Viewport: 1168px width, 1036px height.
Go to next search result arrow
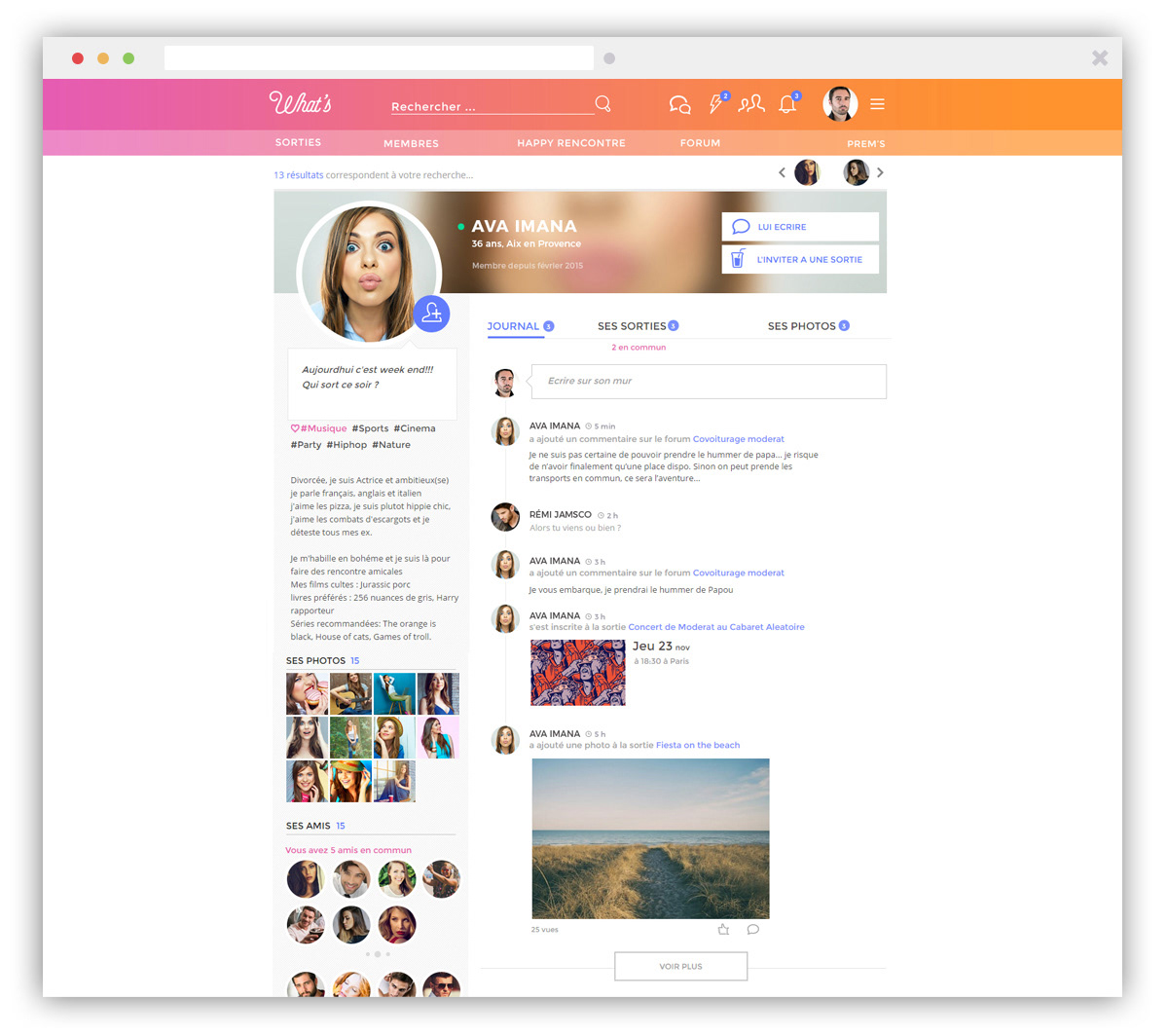click(880, 172)
